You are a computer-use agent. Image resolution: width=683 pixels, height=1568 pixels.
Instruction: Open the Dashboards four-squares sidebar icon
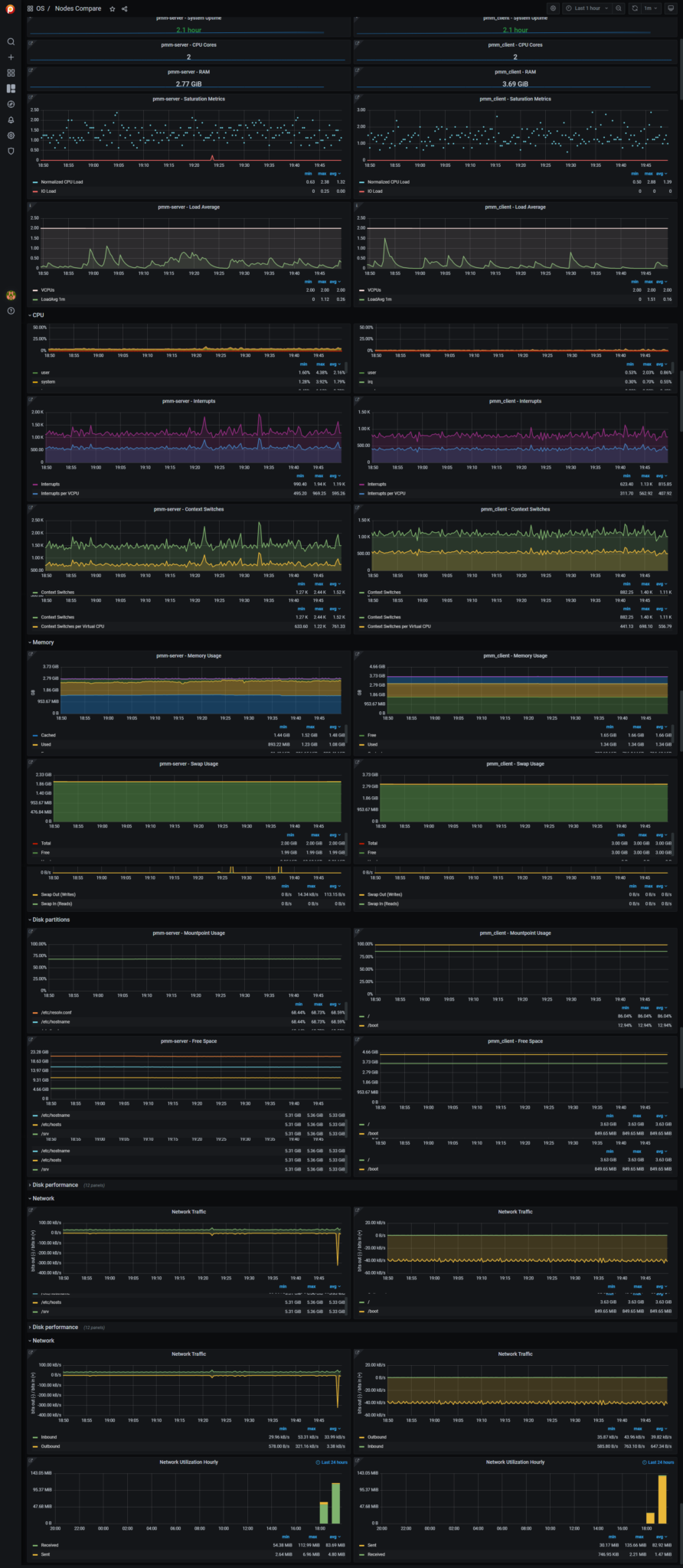coord(11,73)
